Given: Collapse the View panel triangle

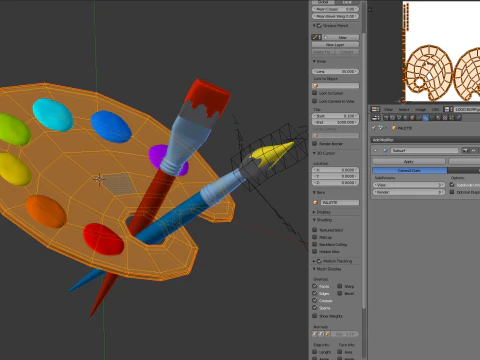Looking at the screenshot, I should [314, 61].
